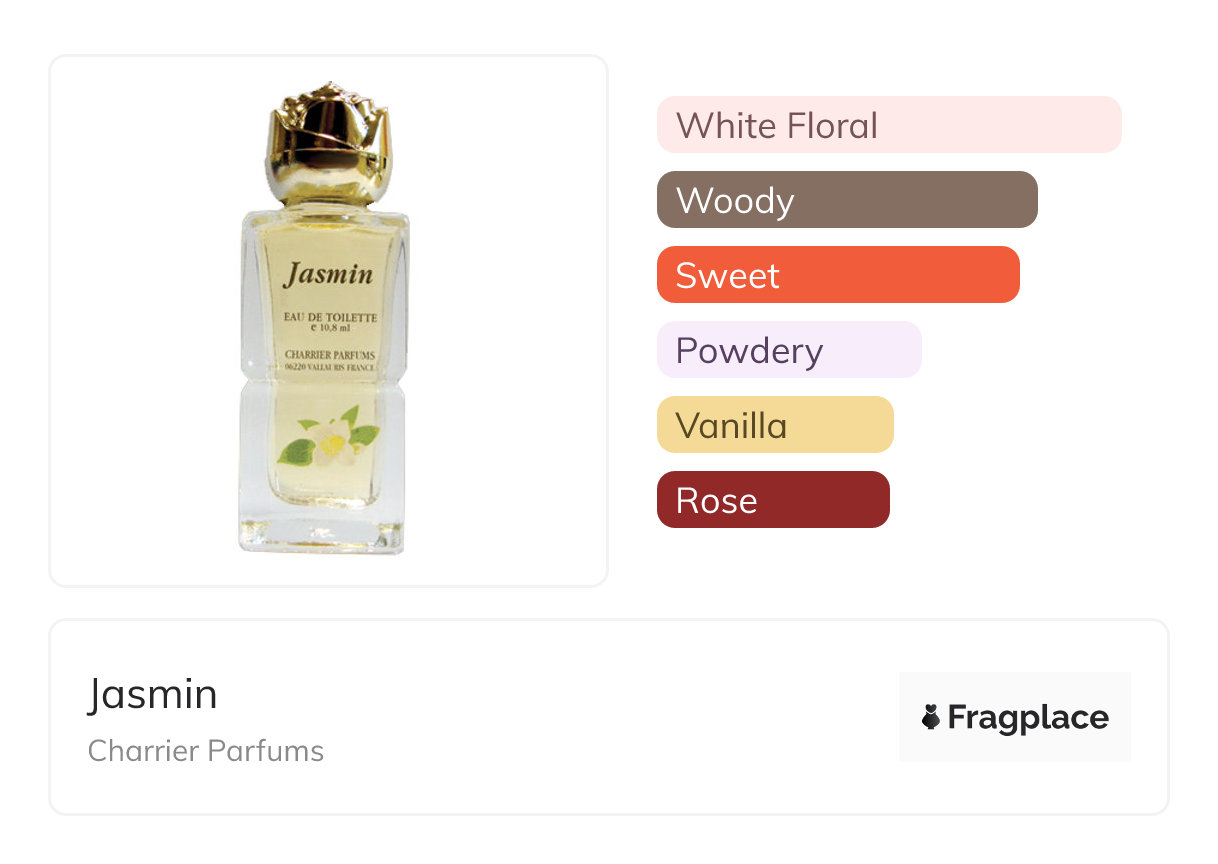This screenshot has width=1218, height=864.
Task: Open the Jasmin perfume title
Action: pyautogui.click(x=152, y=694)
